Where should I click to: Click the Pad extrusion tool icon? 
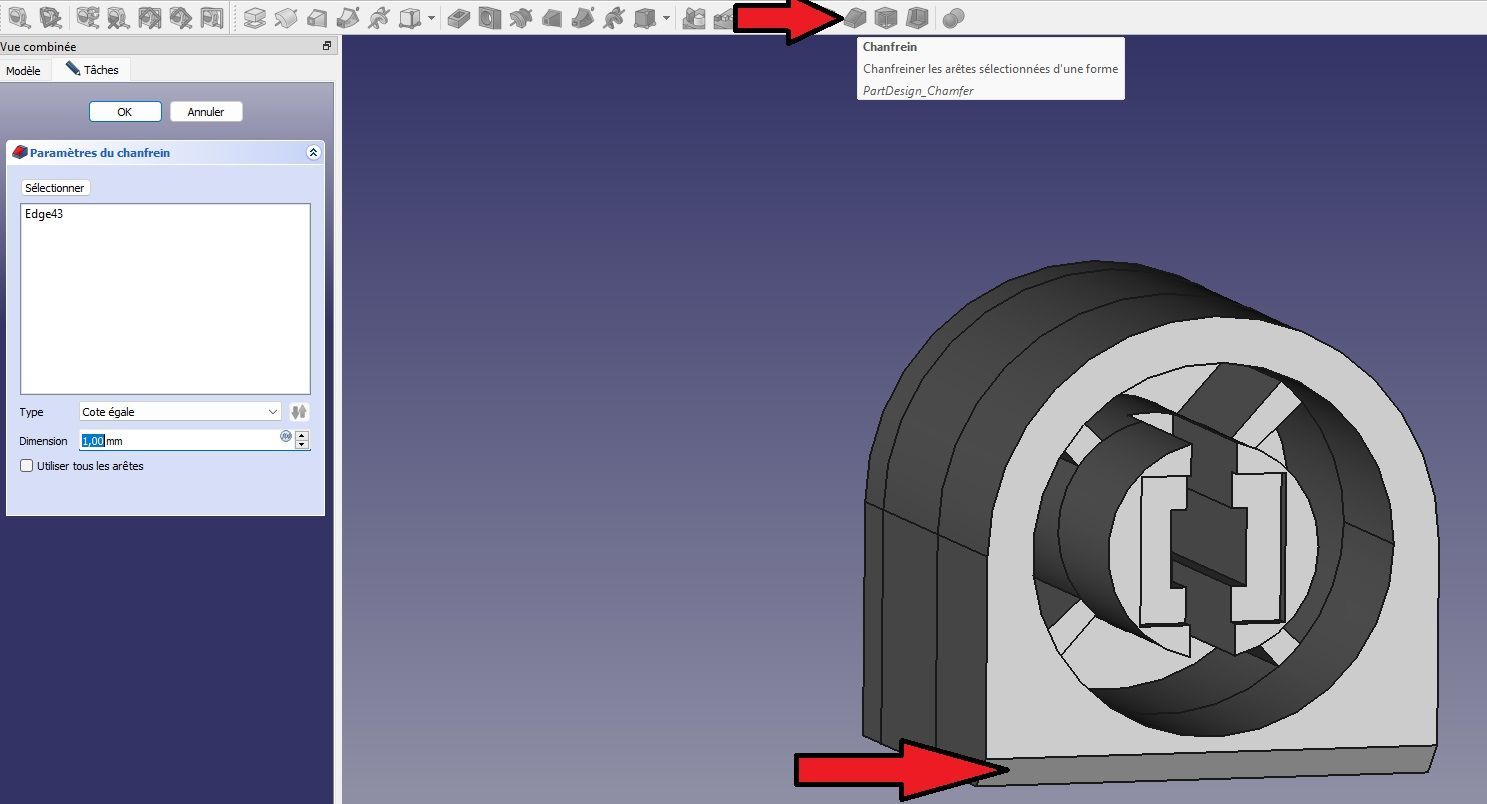point(255,17)
